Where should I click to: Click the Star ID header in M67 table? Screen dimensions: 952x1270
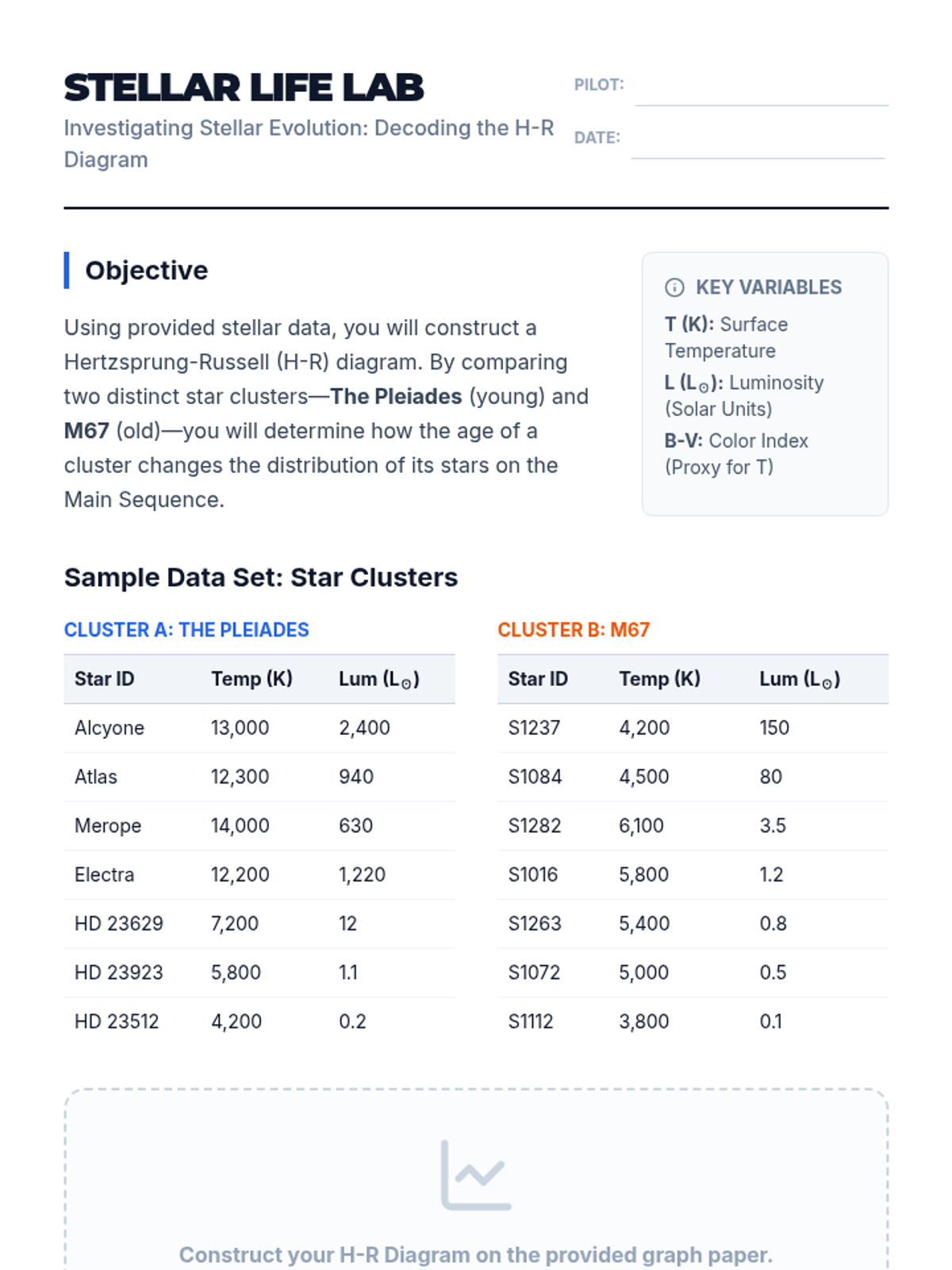[538, 679]
